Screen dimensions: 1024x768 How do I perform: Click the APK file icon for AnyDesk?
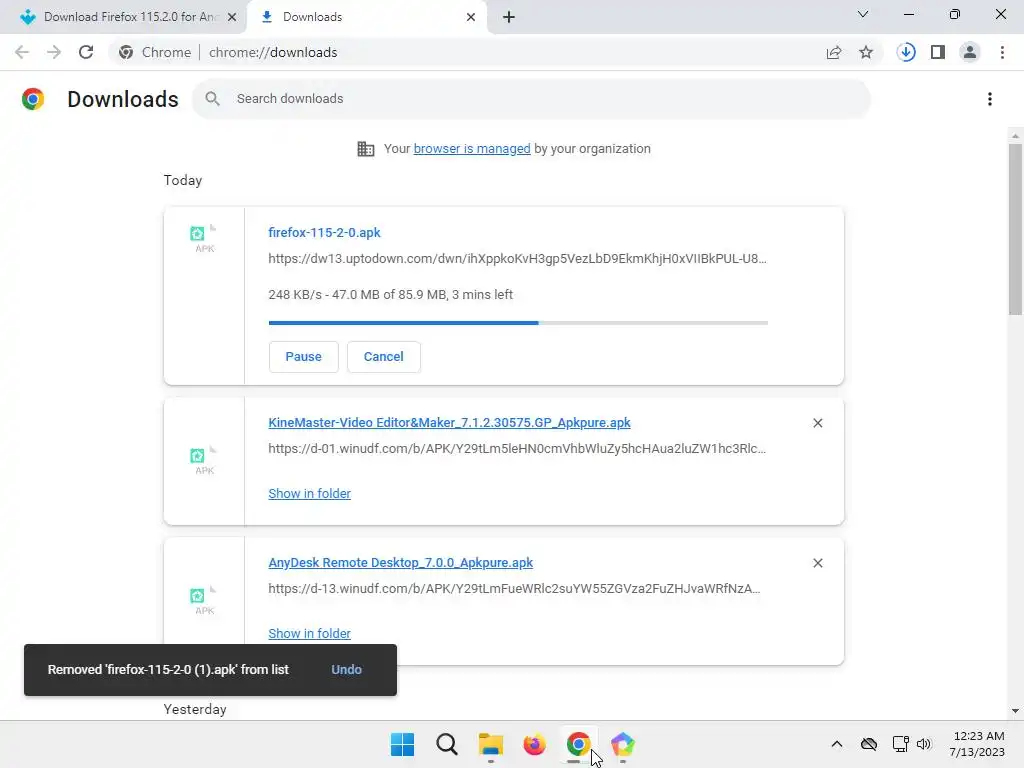click(x=204, y=601)
